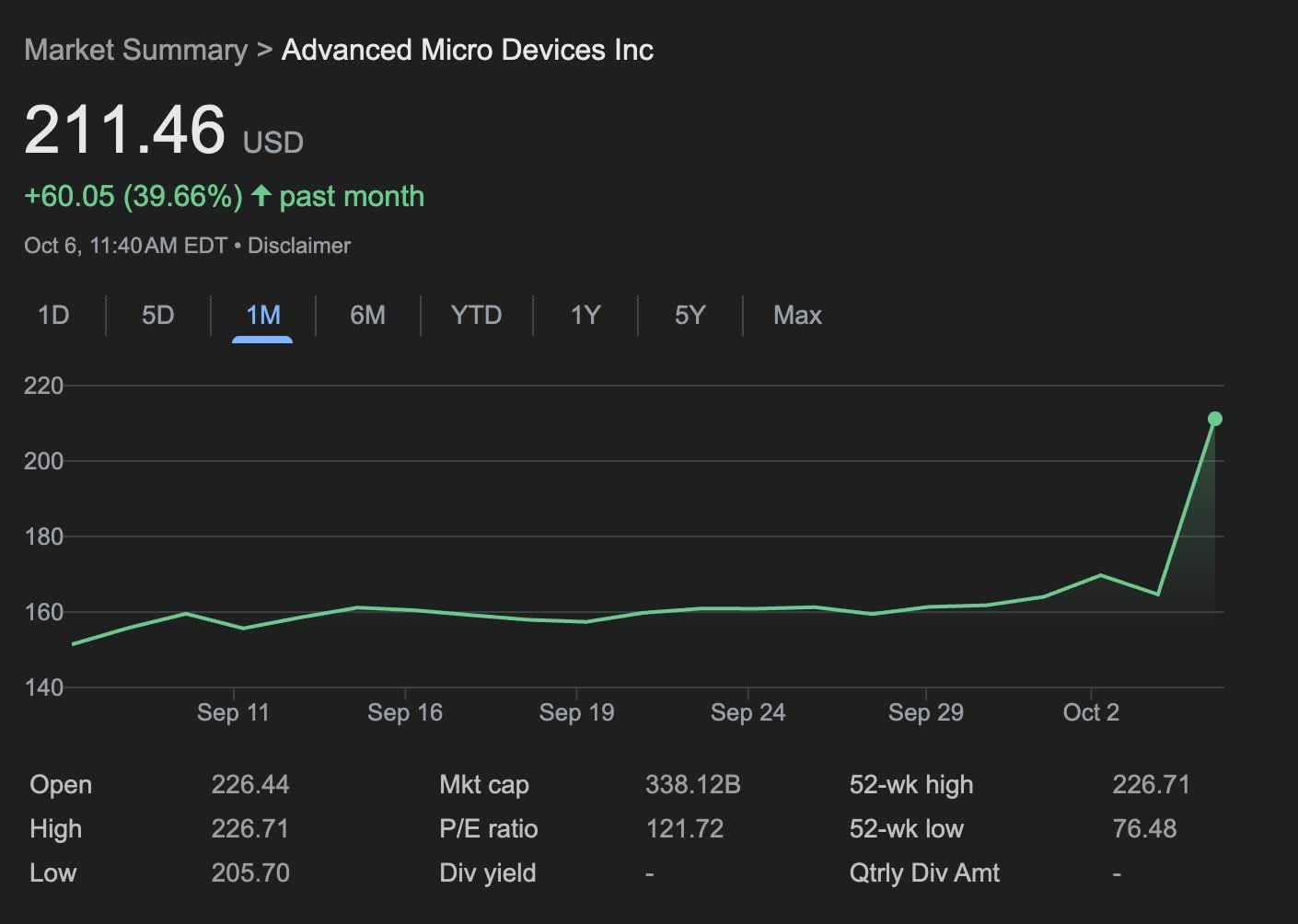Click the Advanced Micro Devices Inc title
The width and height of the screenshot is (1298, 924).
pos(468,50)
